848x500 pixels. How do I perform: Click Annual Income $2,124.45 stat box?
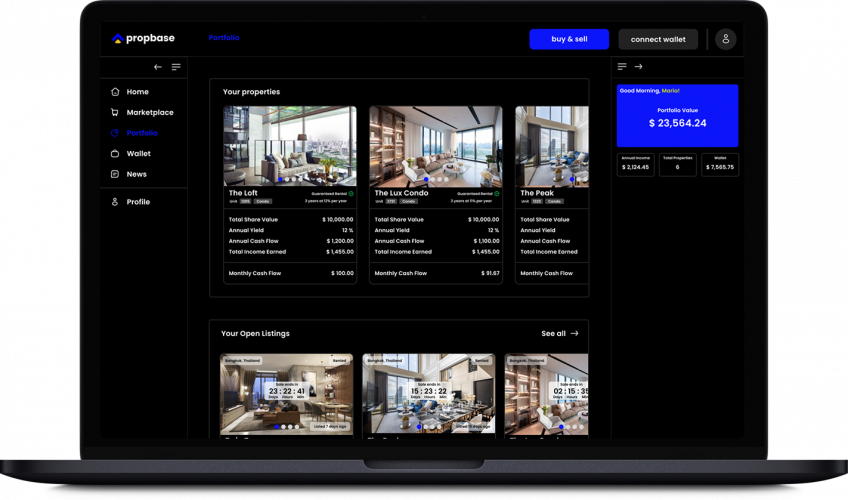(635, 164)
